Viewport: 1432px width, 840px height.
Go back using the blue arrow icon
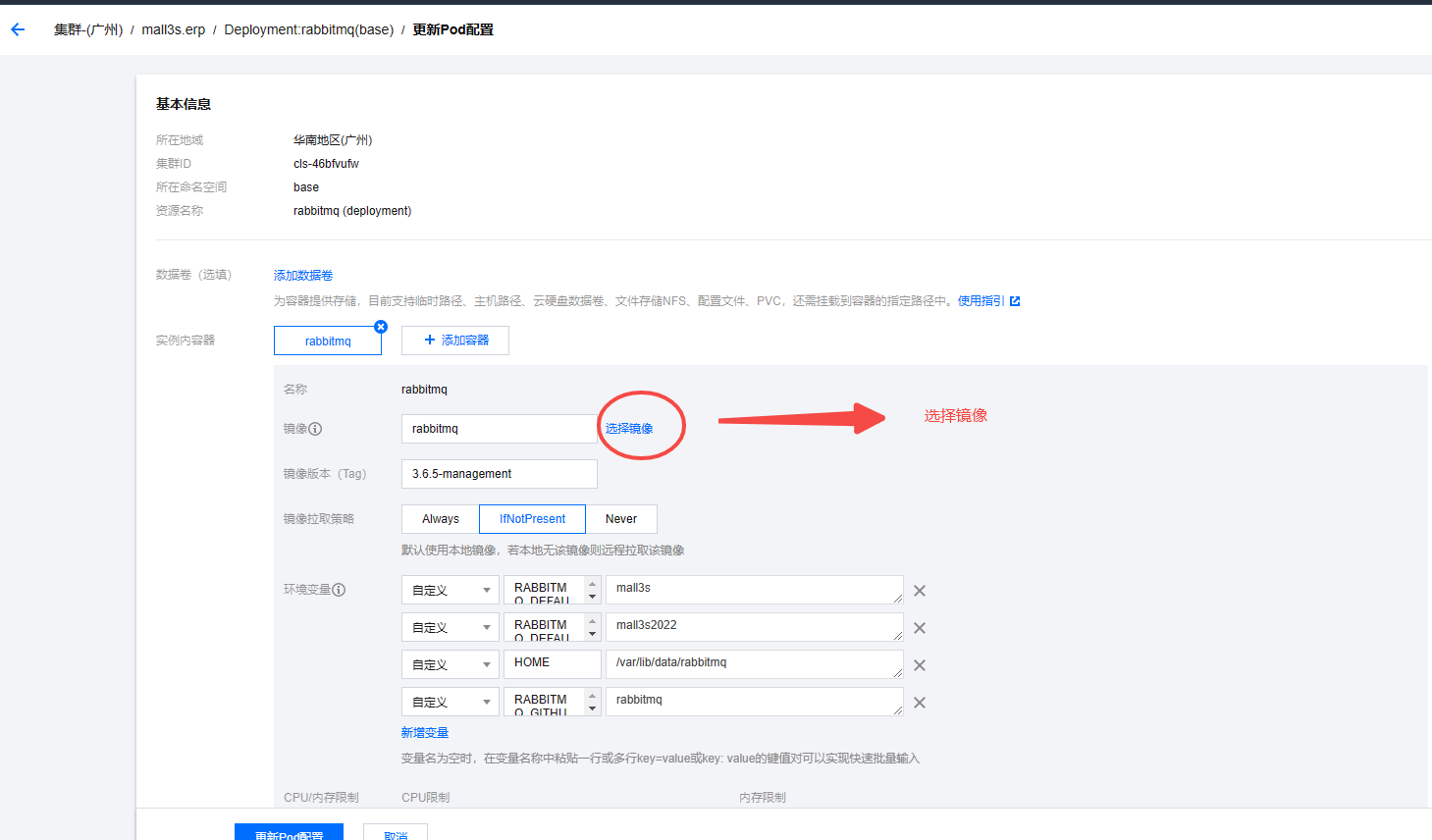point(18,29)
